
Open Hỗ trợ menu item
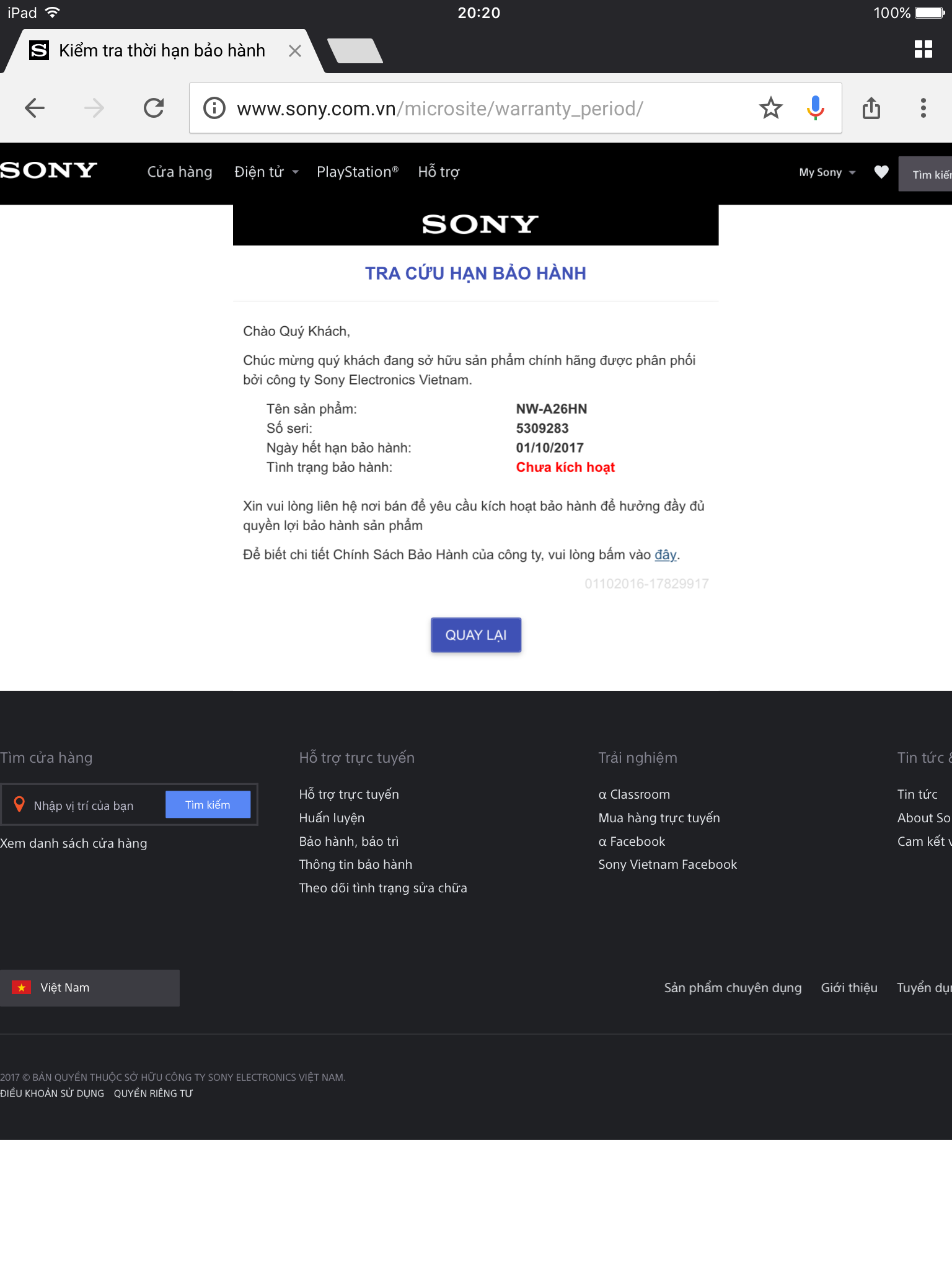[439, 172]
